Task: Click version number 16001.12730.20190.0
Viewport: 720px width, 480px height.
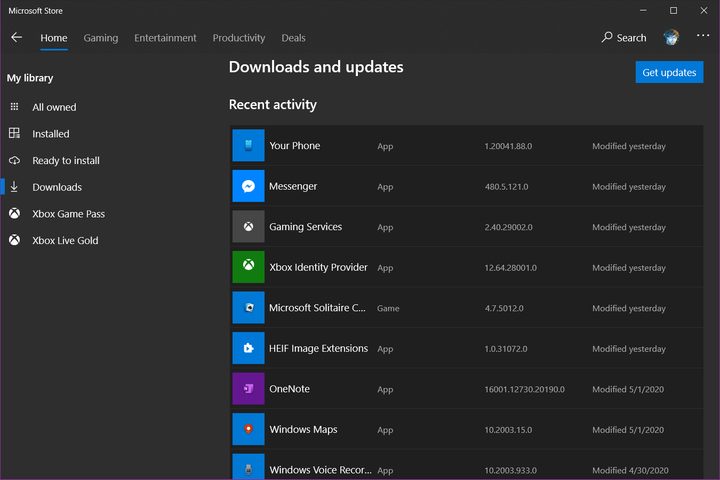Action: (x=524, y=389)
